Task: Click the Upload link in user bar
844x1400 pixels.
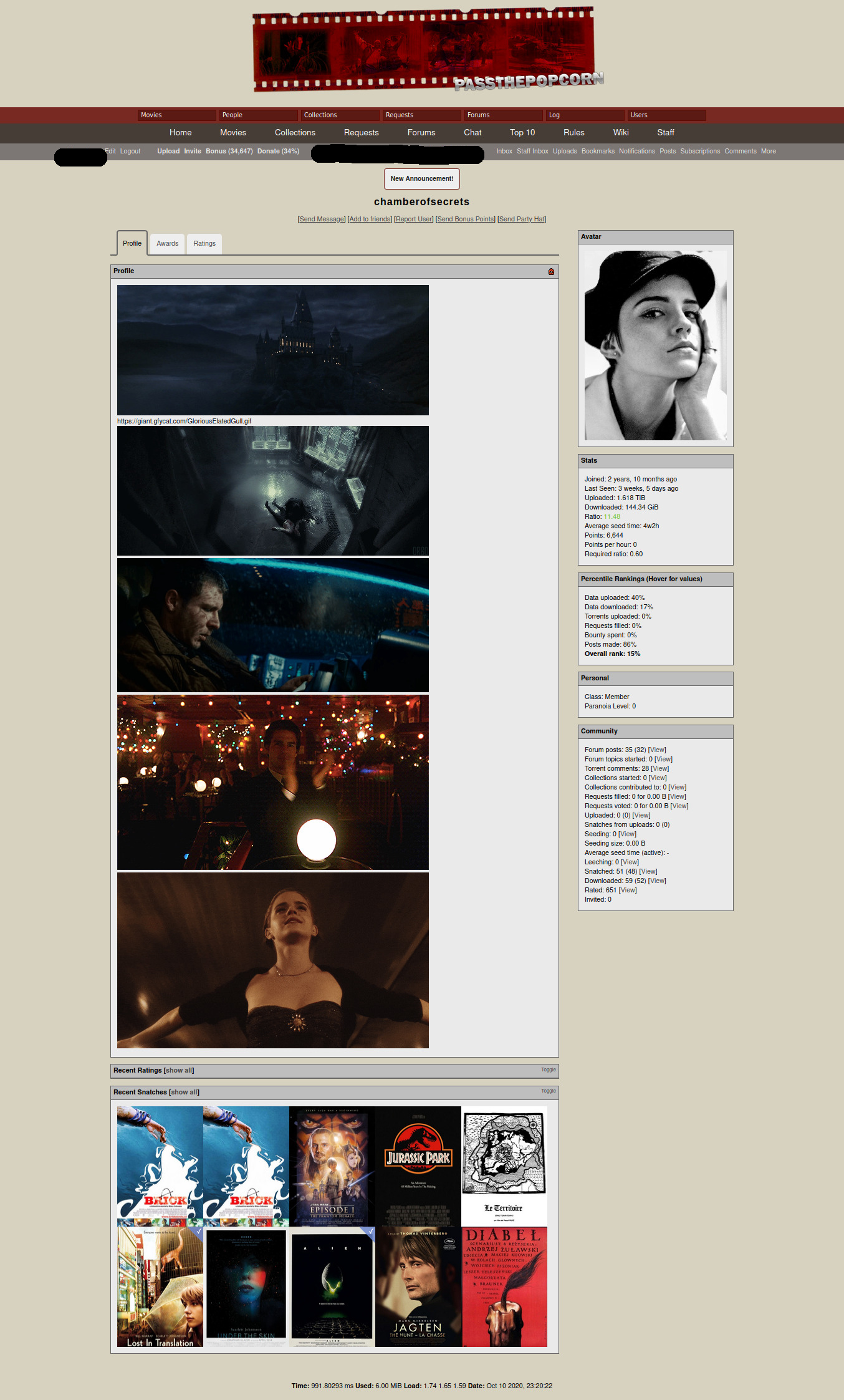Action: pyautogui.click(x=168, y=151)
